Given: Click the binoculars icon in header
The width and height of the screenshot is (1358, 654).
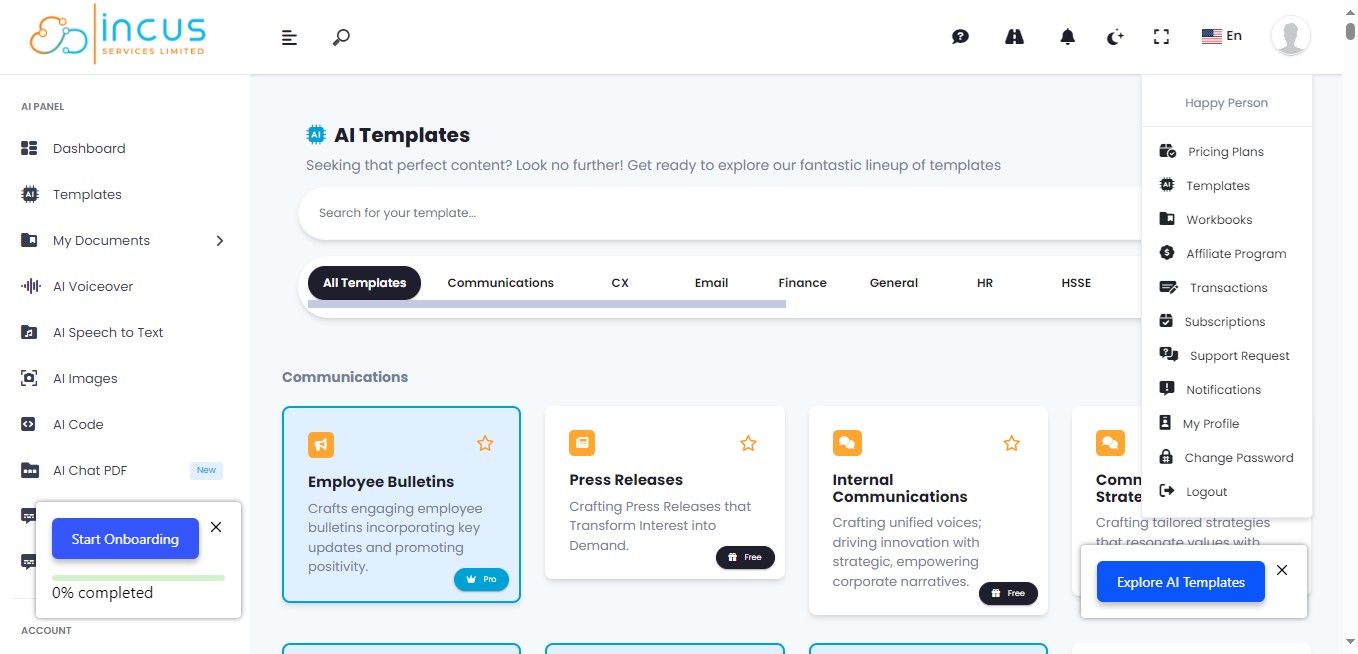Looking at the screenshot, I should (1014, 37).
